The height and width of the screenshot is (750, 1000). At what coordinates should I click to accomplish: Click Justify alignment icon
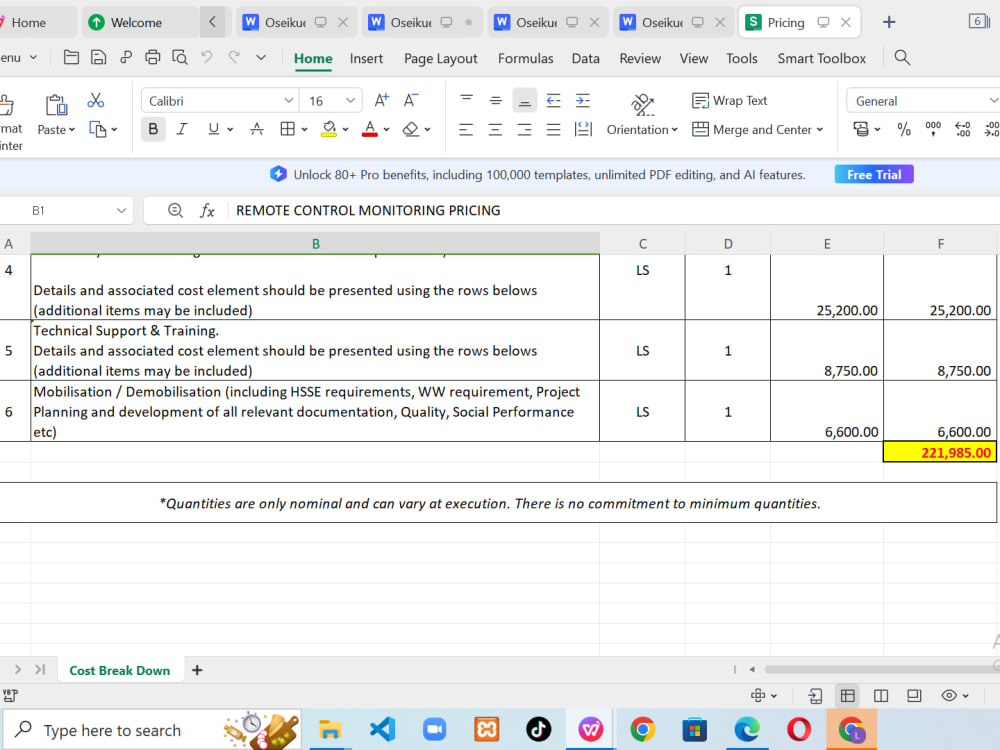pyautogui.click(x=554, y=129)
